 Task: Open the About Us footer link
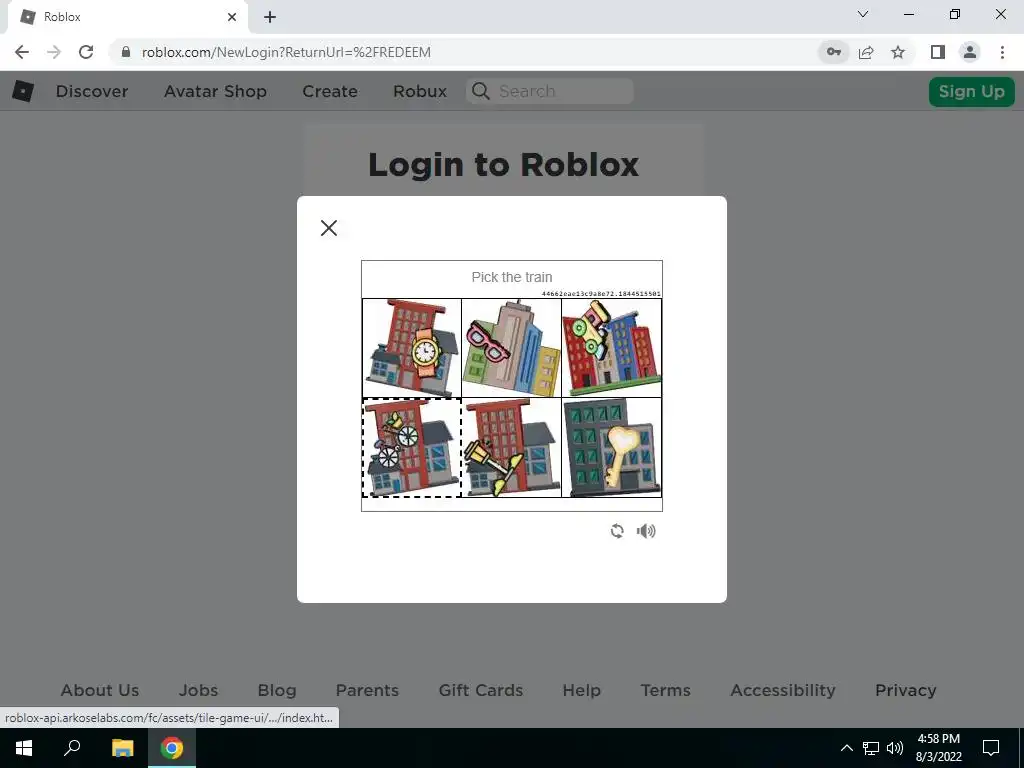point(100,690)
